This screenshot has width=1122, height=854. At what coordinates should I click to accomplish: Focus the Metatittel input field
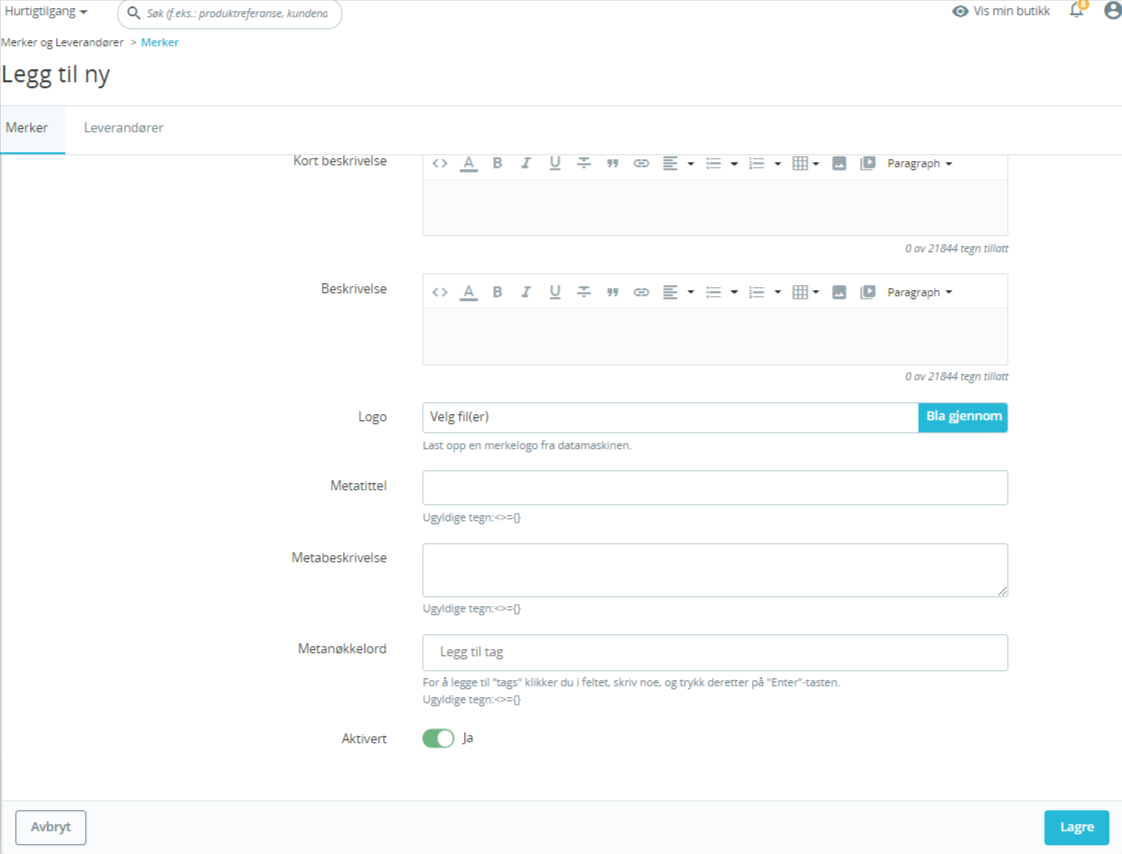tap(715, 487)
